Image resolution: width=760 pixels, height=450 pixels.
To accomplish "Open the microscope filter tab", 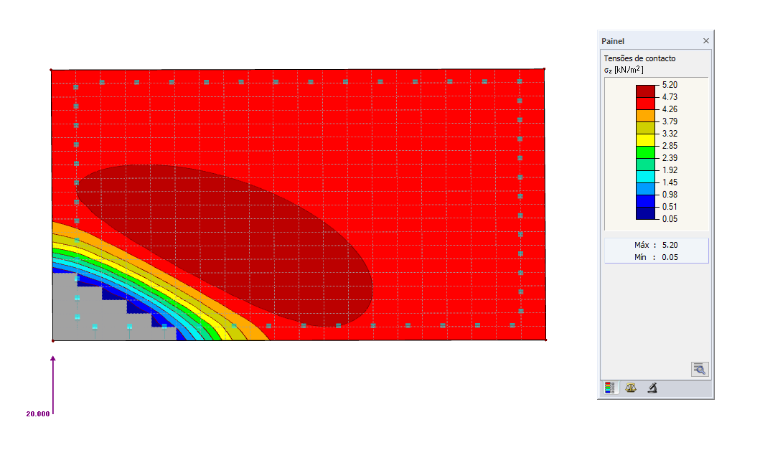I will pyautogui.click(x=652, y=387).
